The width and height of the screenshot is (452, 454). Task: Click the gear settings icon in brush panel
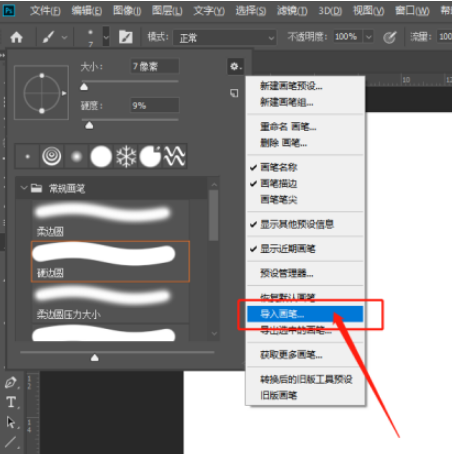pyautogui.click(x=235, y=67)
